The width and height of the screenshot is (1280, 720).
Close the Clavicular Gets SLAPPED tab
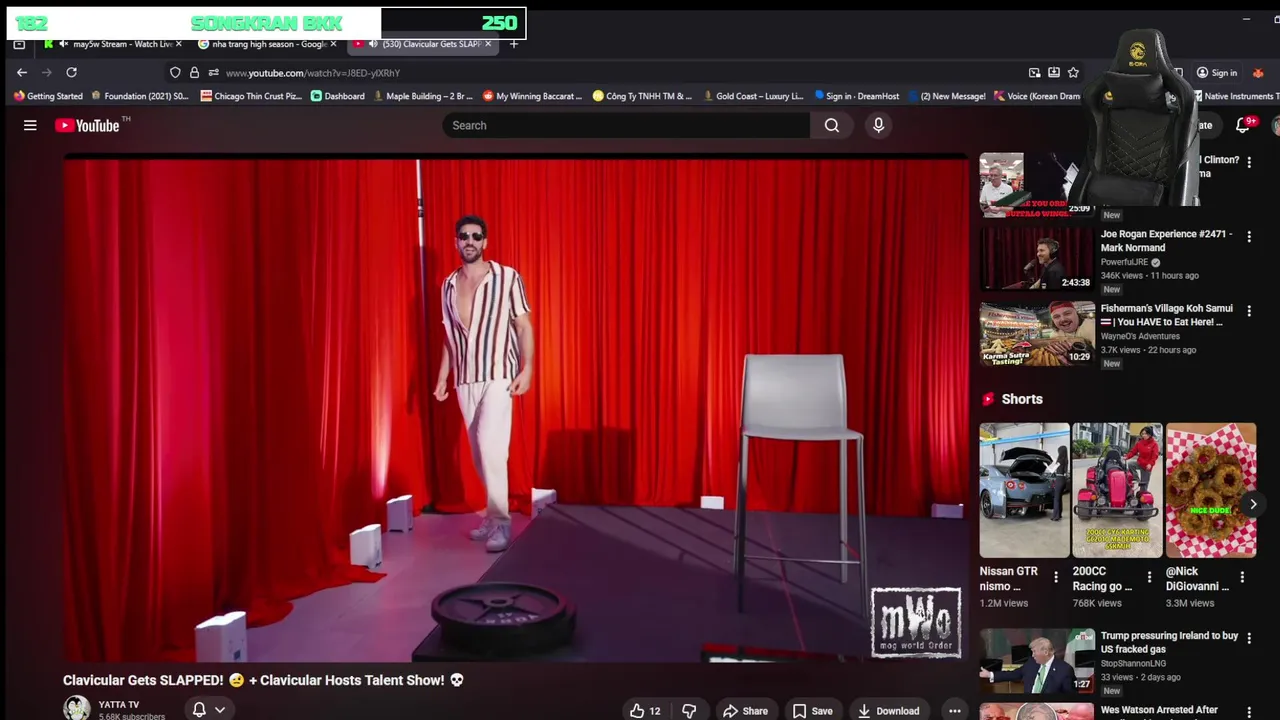coord(488,44)
